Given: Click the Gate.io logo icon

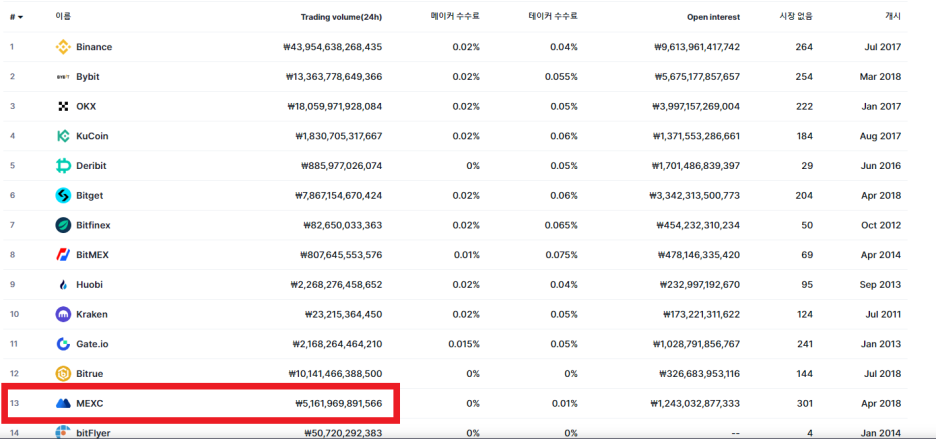Looking at the screenshot, I should tap(63, 344).
